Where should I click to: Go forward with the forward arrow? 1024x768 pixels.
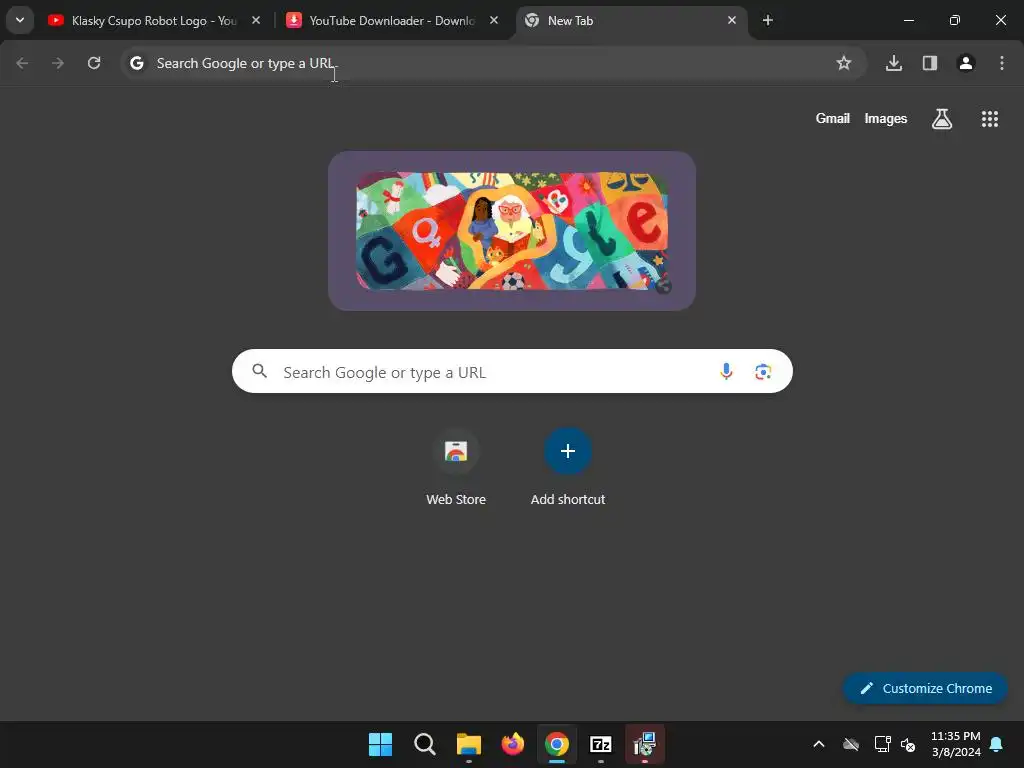tap(58, 63)
